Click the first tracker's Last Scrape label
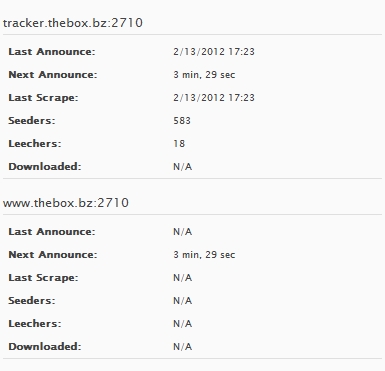The width and height of the screenshot is (385, 371). click(x=43, y=98)
